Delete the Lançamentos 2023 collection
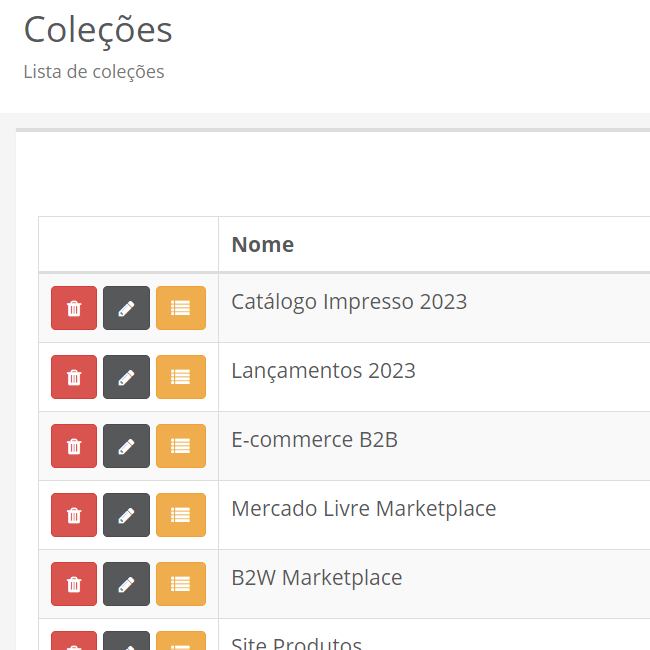This screenshot has width=650, height=650. [74, 377]
